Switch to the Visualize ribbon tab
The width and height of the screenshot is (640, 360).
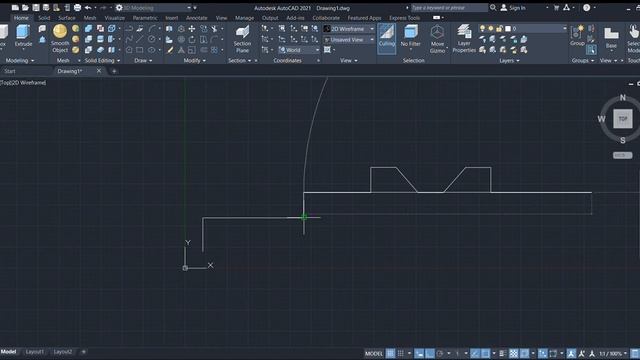pos(115,18)
